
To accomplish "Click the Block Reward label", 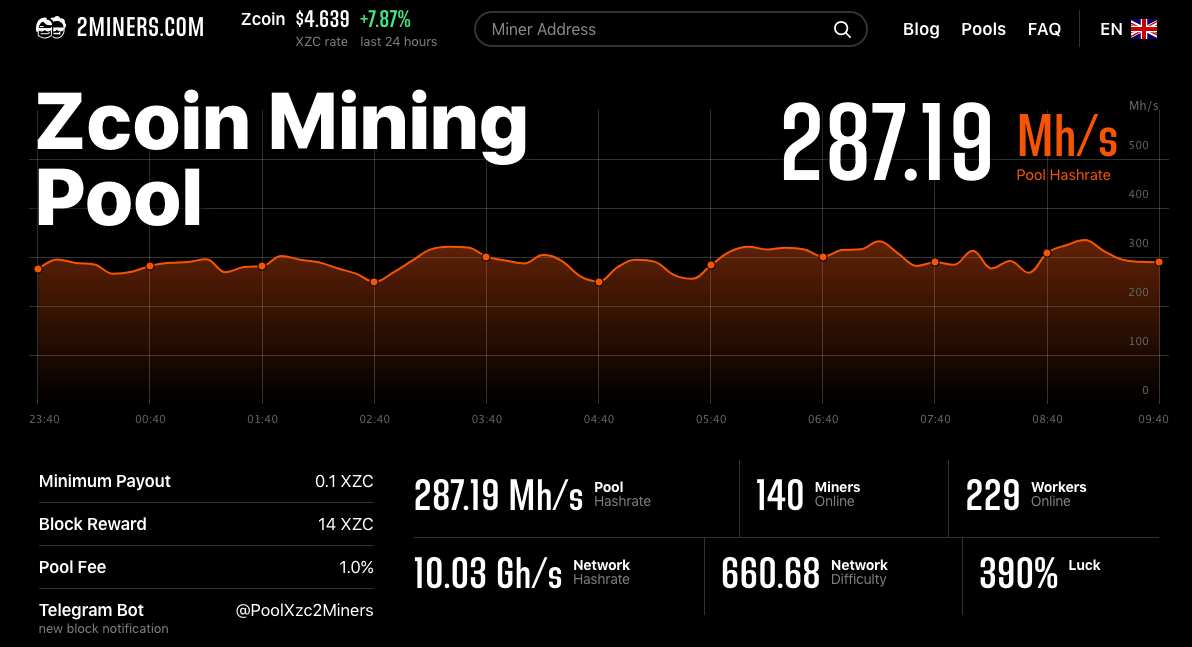I will (x=93, y=524).
